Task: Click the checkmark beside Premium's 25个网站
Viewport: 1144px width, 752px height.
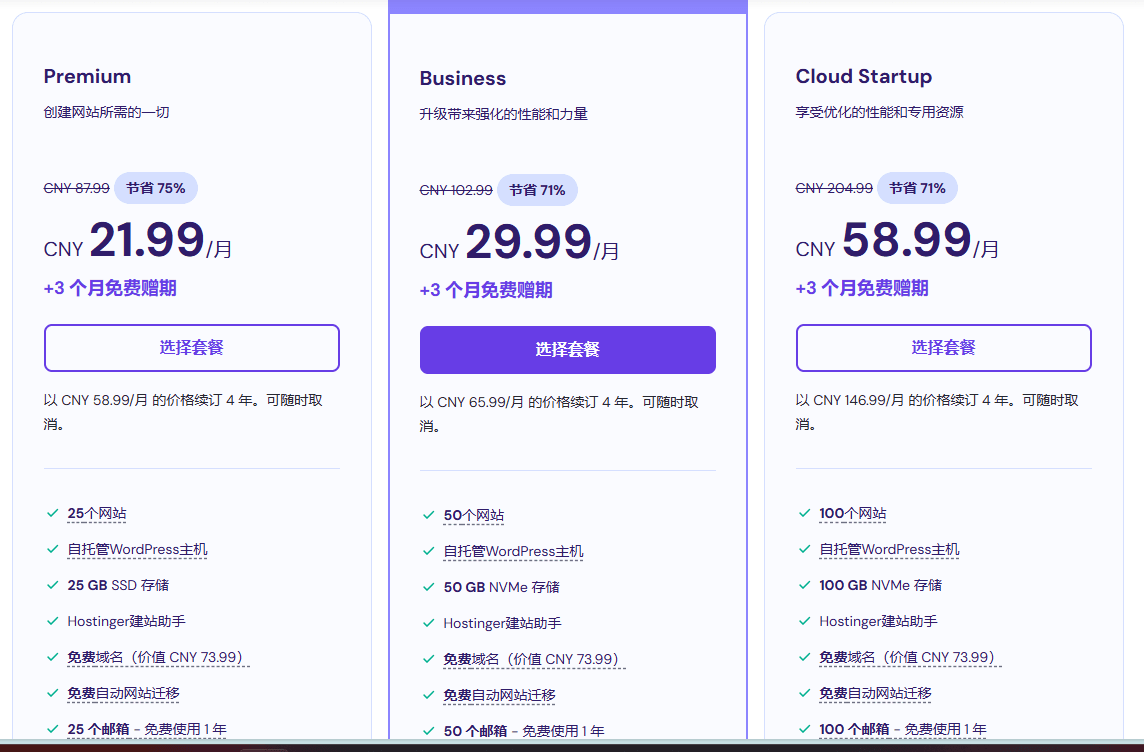Action: coord(52,513)
